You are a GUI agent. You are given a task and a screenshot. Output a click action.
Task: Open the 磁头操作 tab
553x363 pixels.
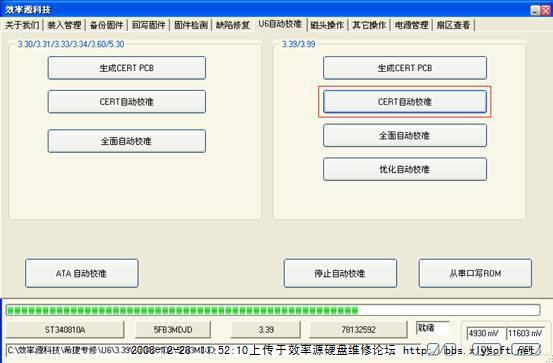pos(327,25)
